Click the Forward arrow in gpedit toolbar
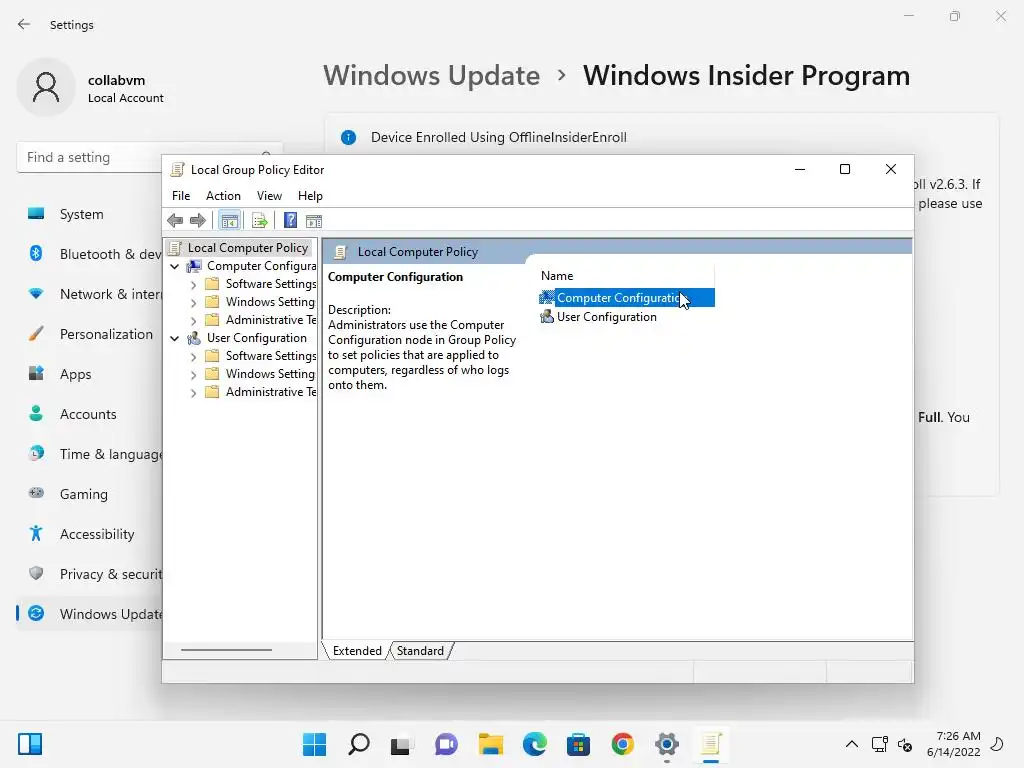Screen dimensions: 1024x768 (x=198, y=221)
